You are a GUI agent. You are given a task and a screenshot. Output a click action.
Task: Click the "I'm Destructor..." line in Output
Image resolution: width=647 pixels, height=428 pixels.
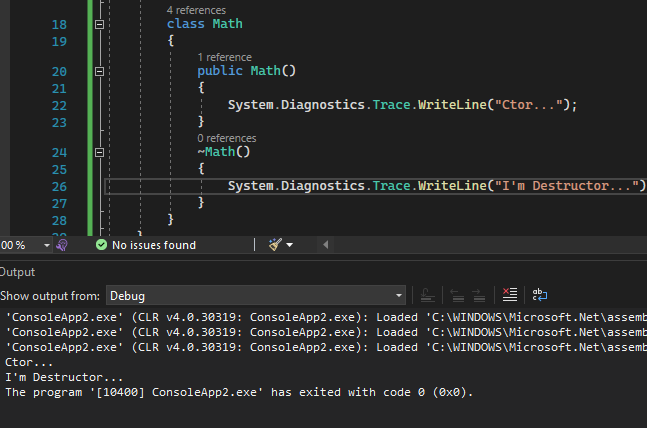coord(64,377)
